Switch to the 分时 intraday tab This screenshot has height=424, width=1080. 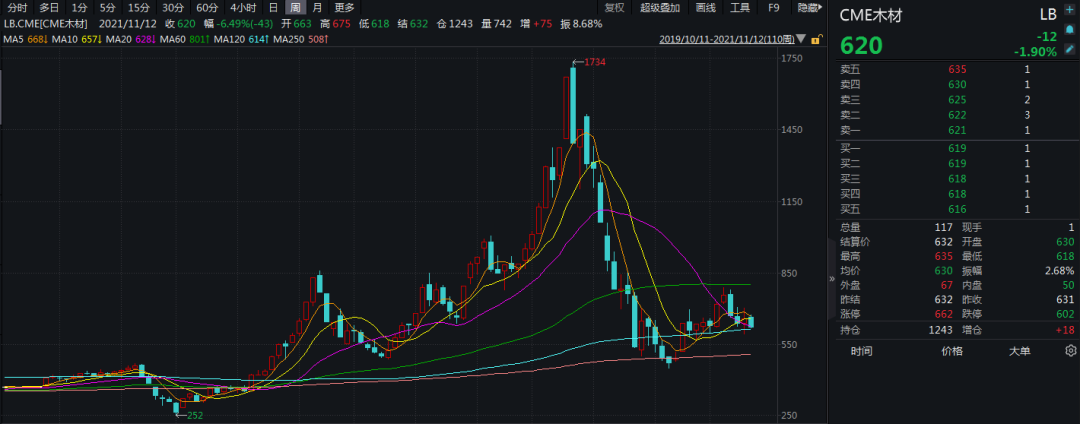click(18, 7)
